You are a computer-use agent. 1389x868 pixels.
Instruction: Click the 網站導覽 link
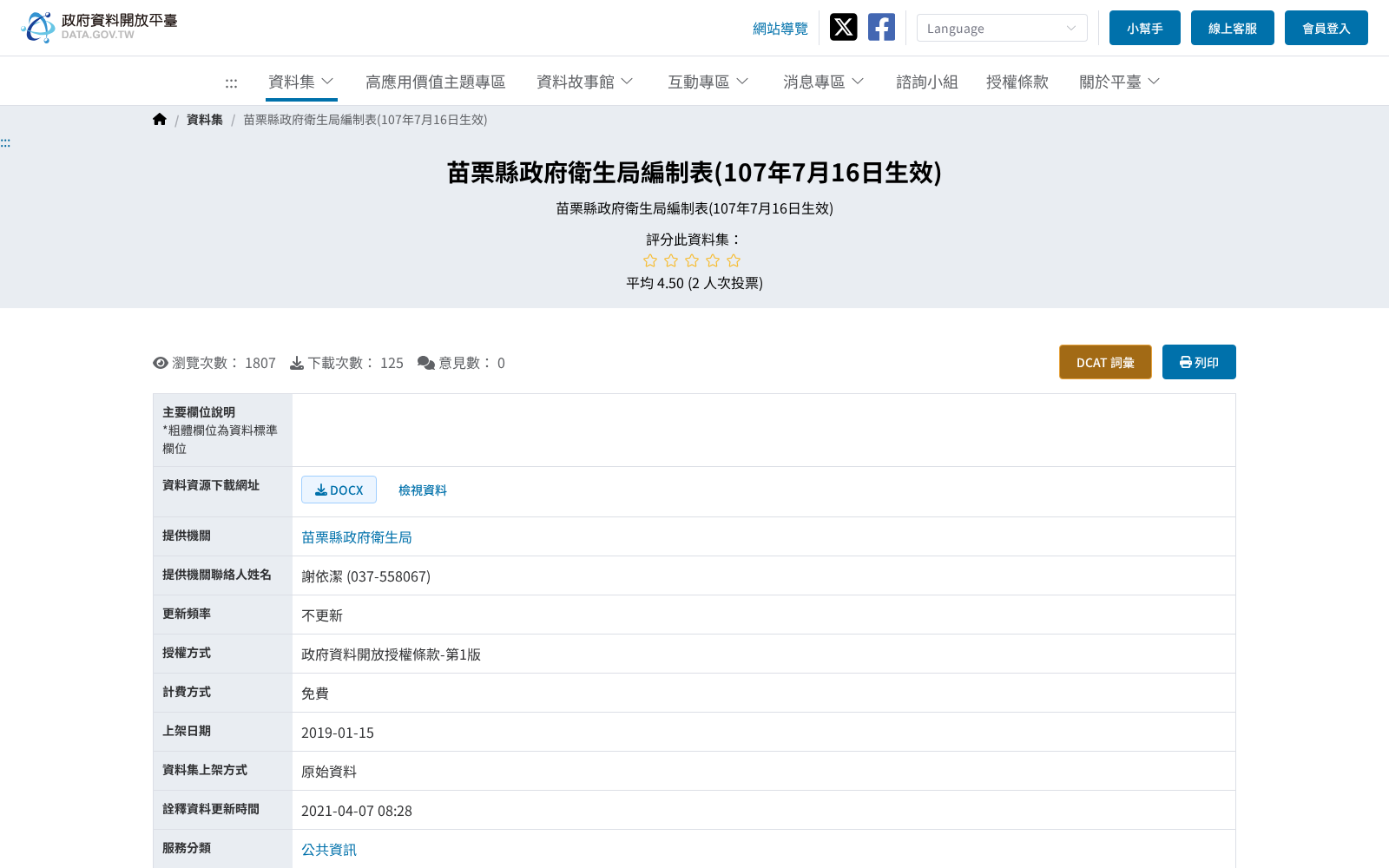pos(780,29)
